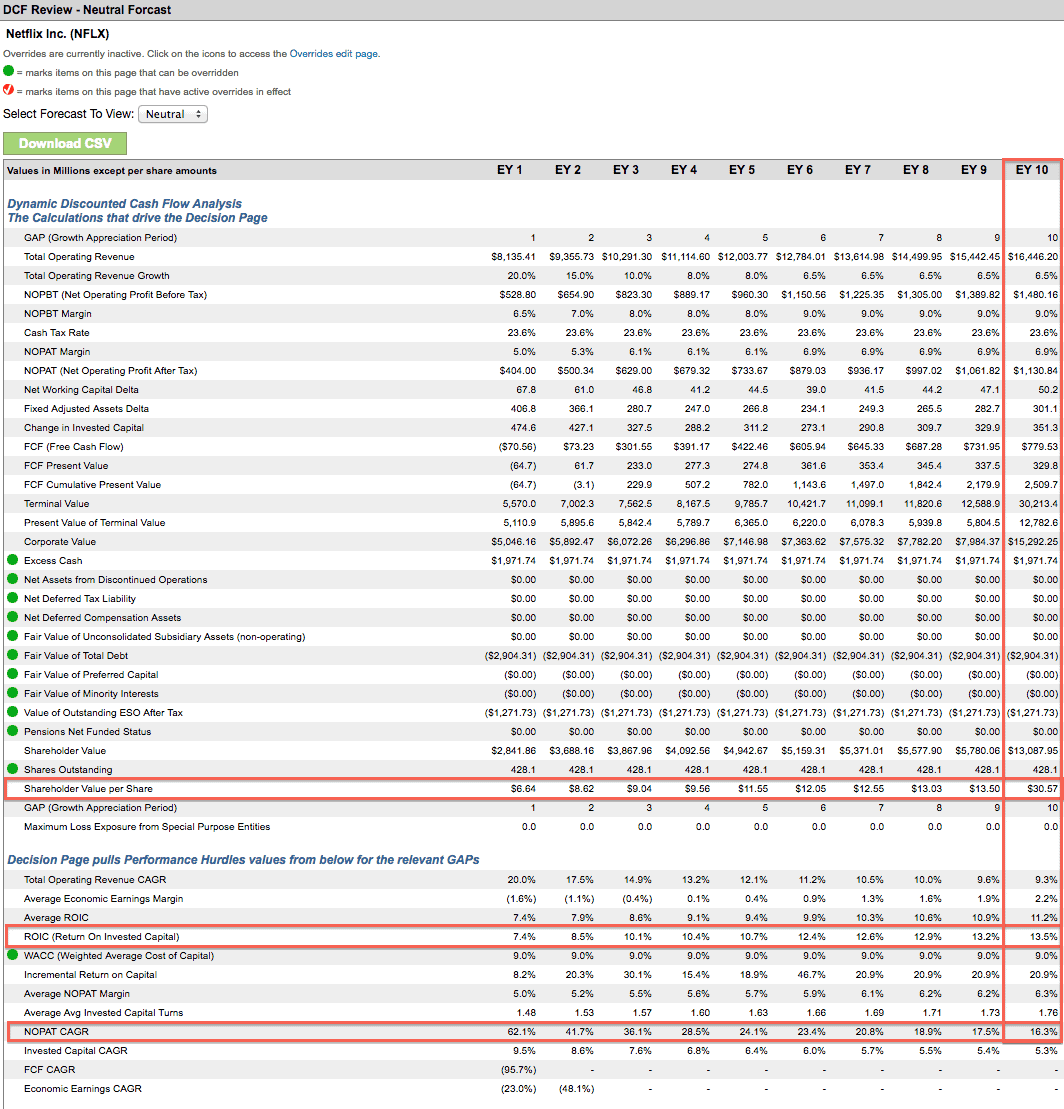Click override icon for Outstanding ESO After Tax
Image resolution: width=1064 pixels, height=1109 pixels.
pyautogui.click(x=12, y=712)
